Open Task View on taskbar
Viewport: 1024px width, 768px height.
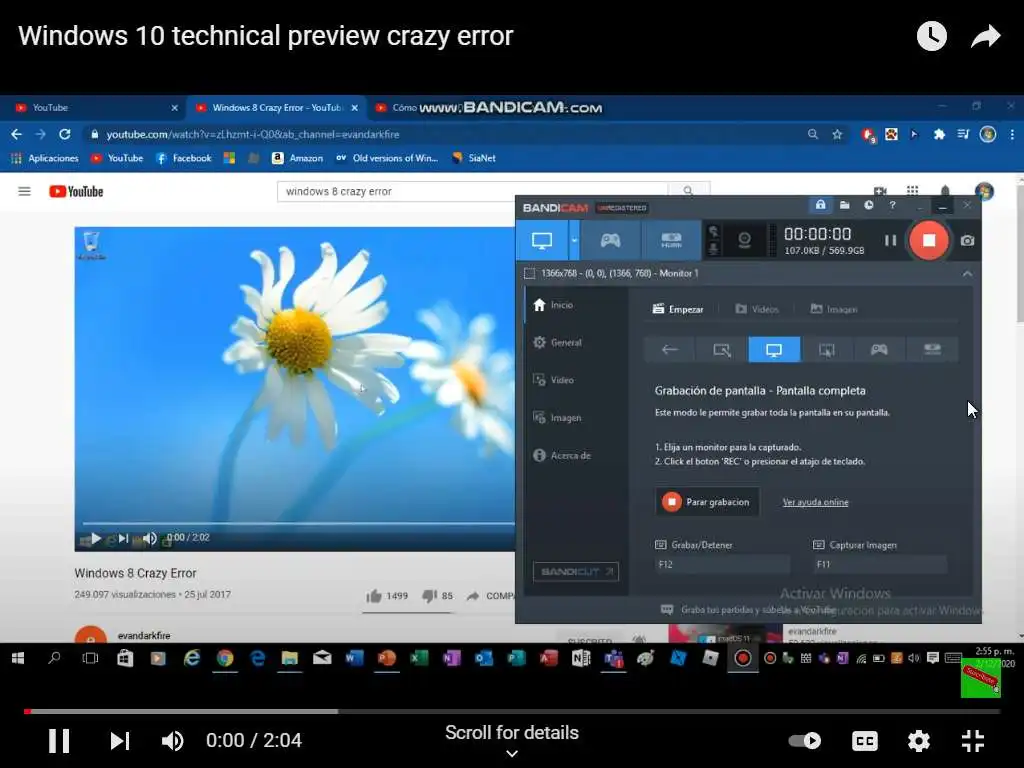(x=90, y=658)
